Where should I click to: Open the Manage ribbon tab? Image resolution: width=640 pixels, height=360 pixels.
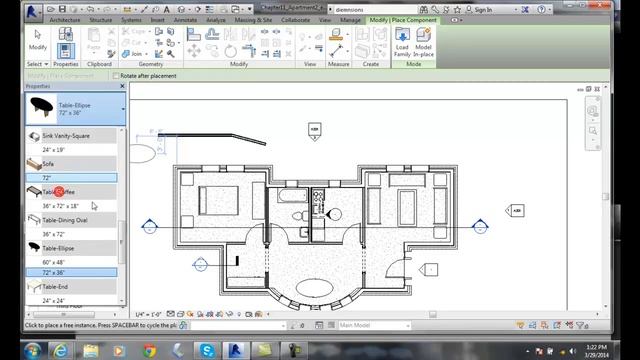click(350, 20)
